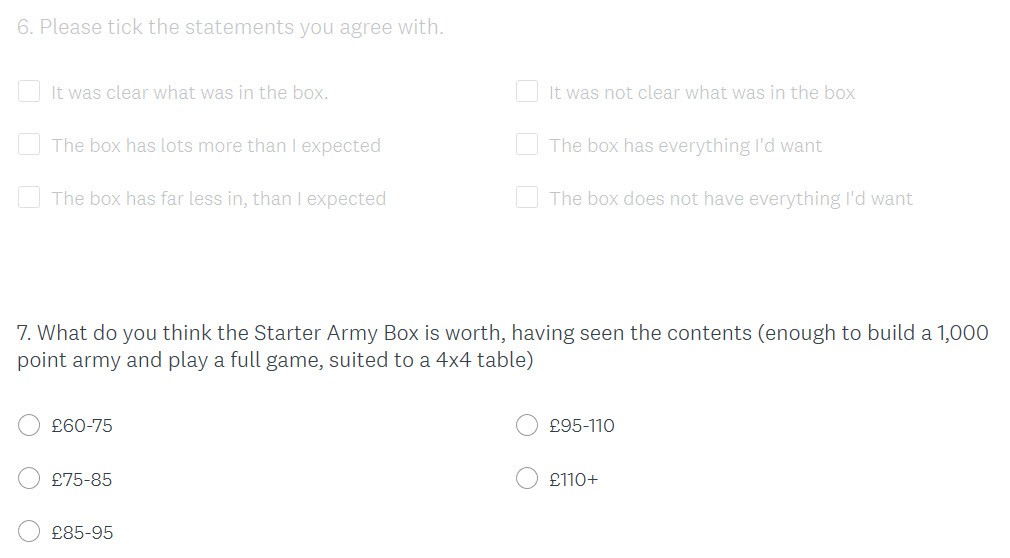Select the £60-75 radio button
The image size is (1010, 558).
click(x=29, y=426)
